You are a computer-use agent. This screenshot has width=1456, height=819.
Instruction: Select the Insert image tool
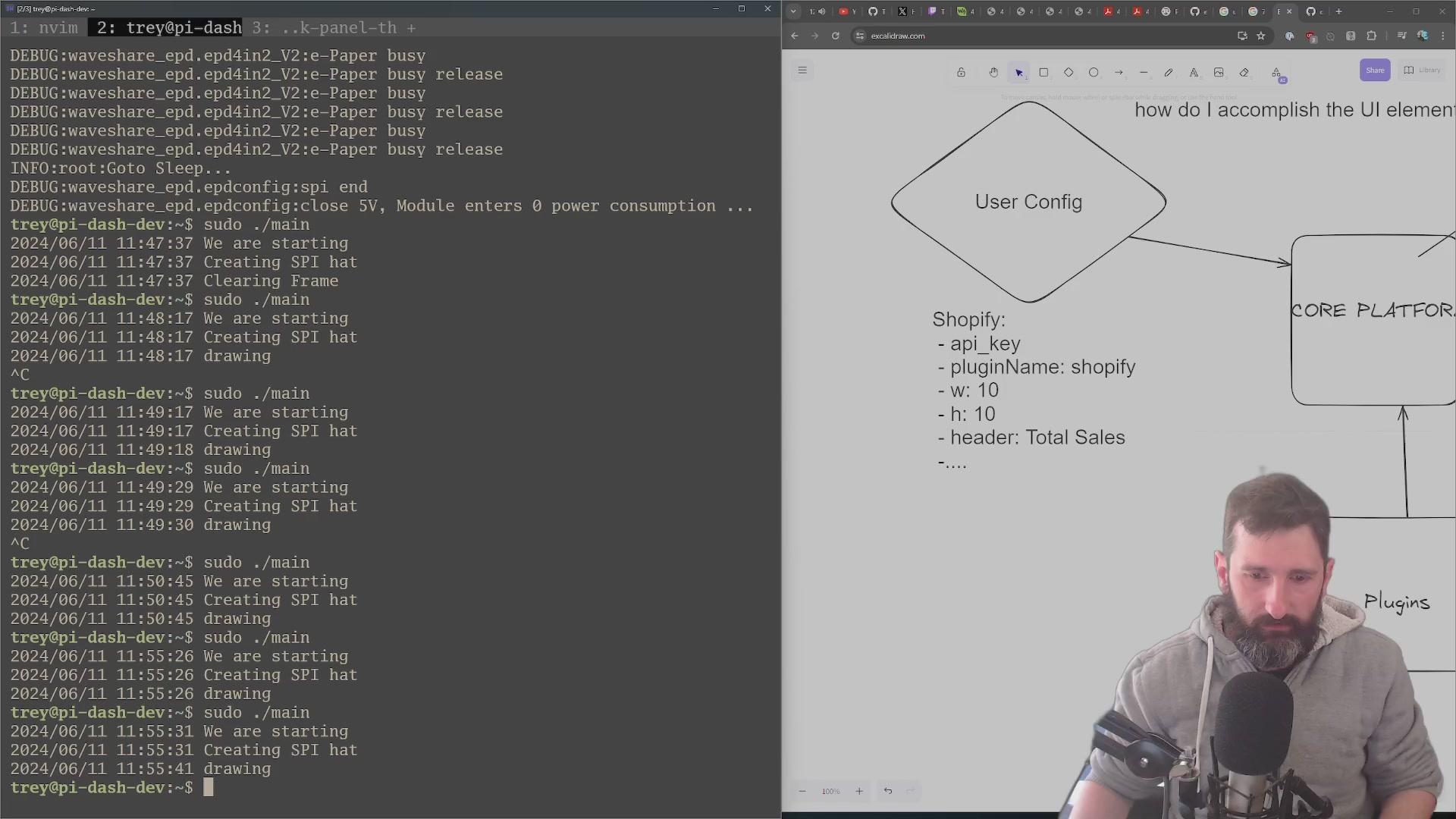(x=1219, y=73)
